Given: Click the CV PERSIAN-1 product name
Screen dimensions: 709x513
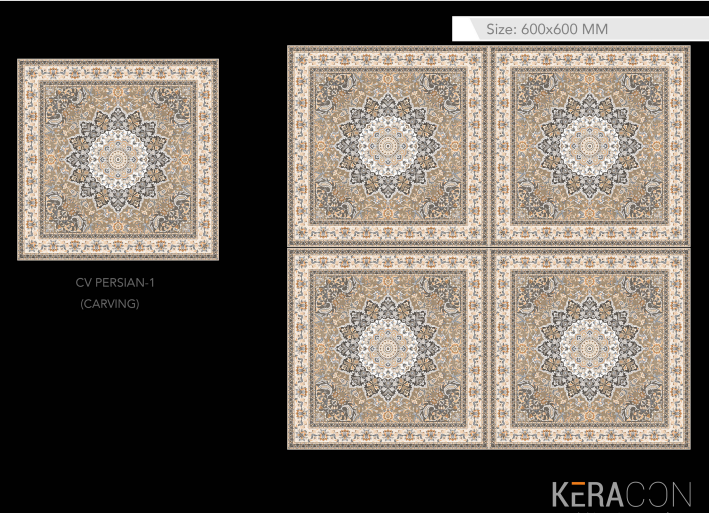Looking at the screenshot, I should click(x=115, y=283).
